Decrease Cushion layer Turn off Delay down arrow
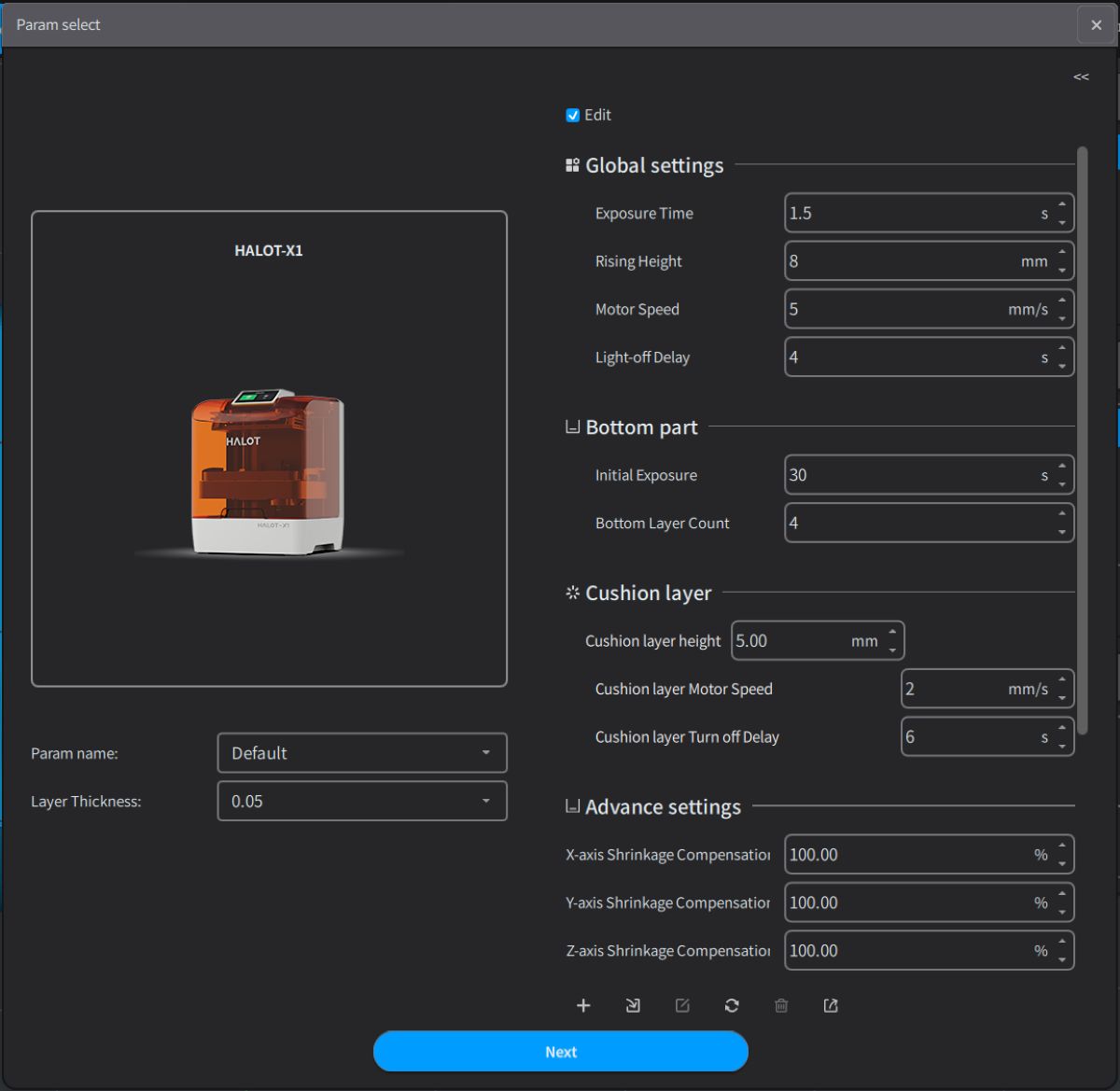Viewport: 1120px width, 1091px height. click(x=1062, y=747)
